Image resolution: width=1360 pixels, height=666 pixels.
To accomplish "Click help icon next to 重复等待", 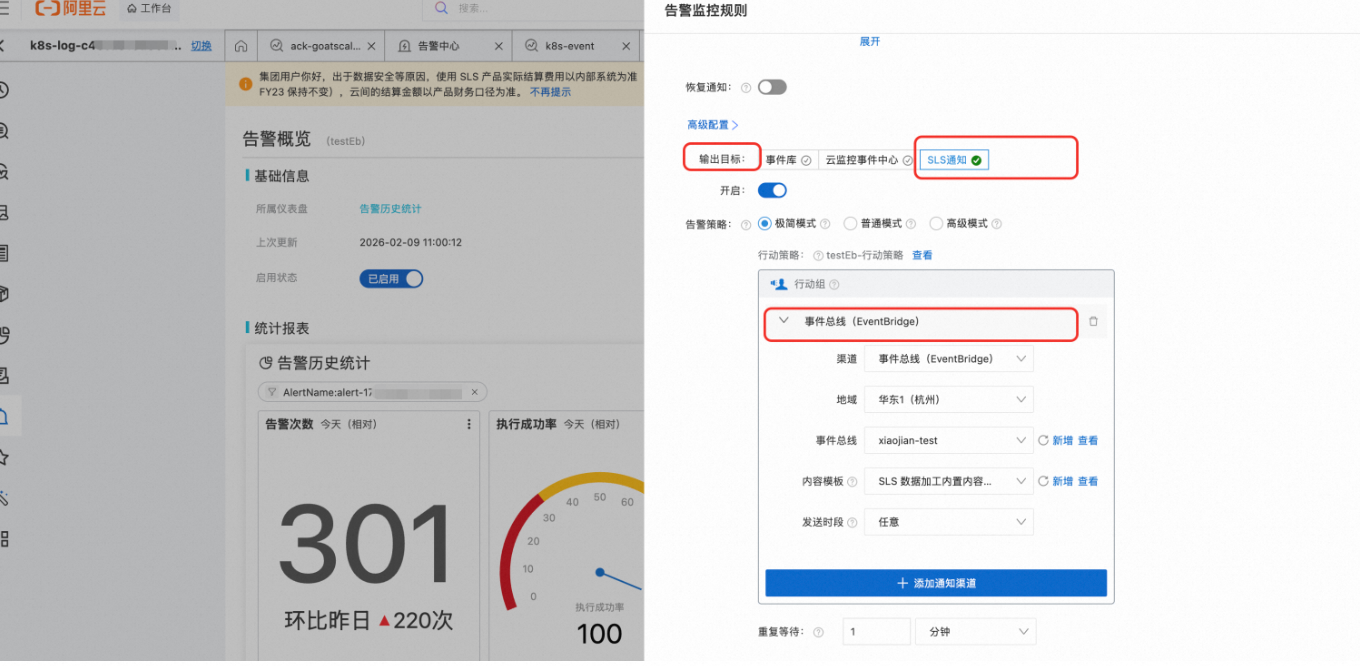I will 819,632.
